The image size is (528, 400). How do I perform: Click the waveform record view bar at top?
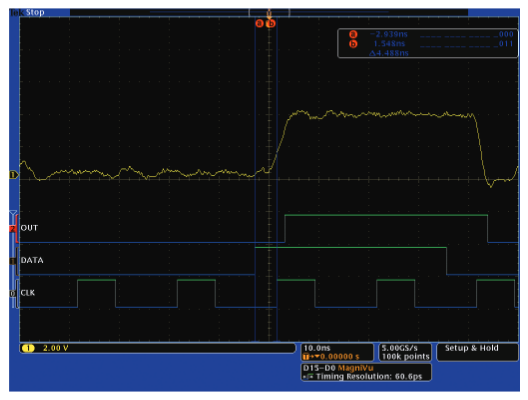(x=269, y=12)
